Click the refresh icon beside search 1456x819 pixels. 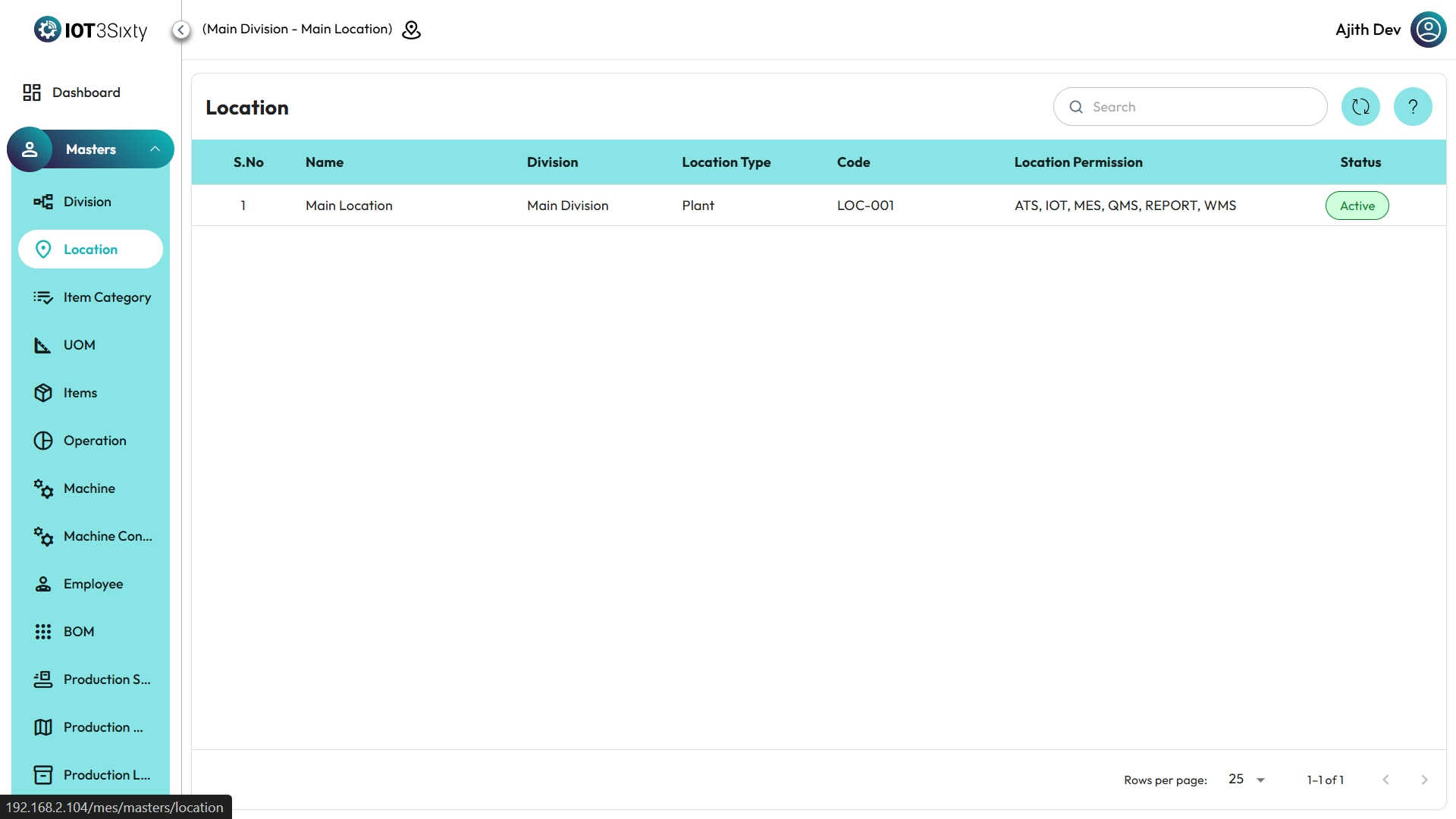pos(1360,107)
